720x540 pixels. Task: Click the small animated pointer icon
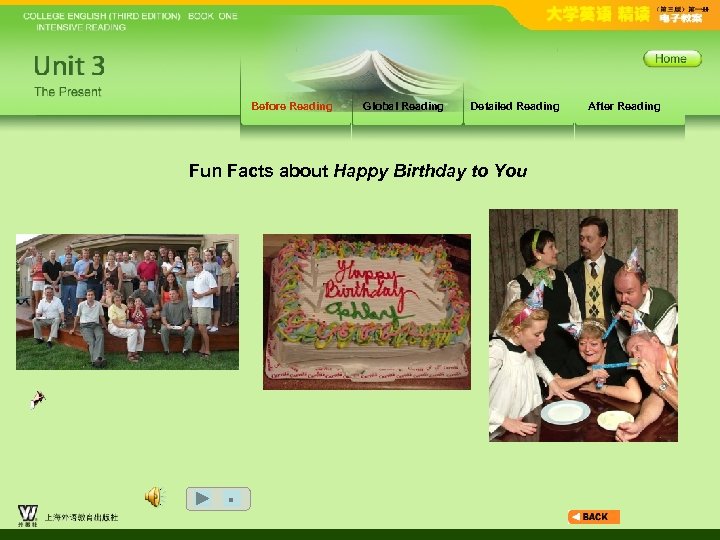(x=38, y=399)
